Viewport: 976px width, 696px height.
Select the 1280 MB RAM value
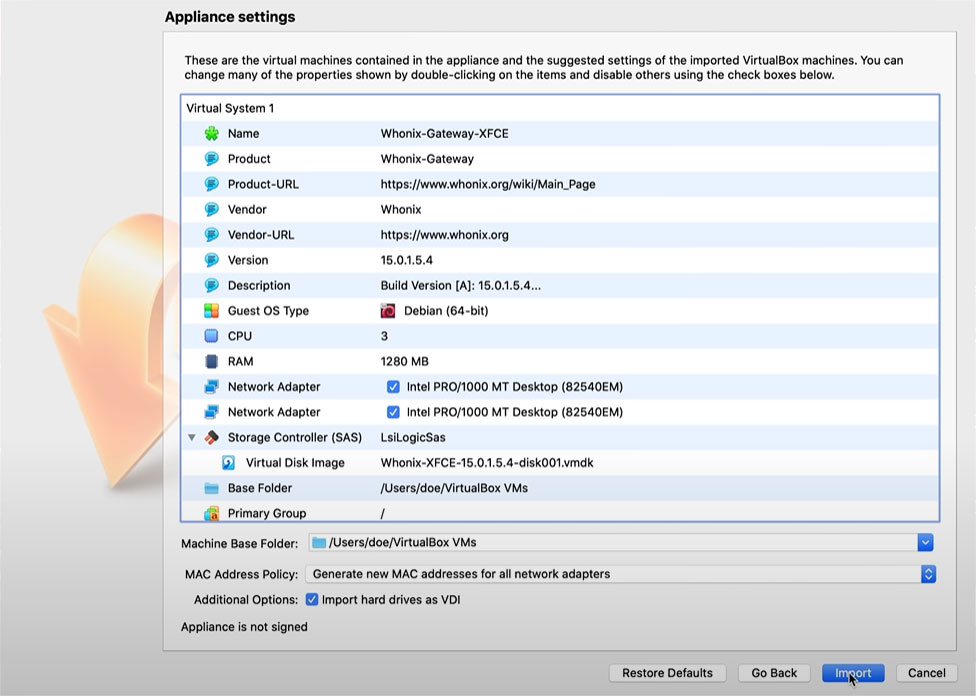405,361
